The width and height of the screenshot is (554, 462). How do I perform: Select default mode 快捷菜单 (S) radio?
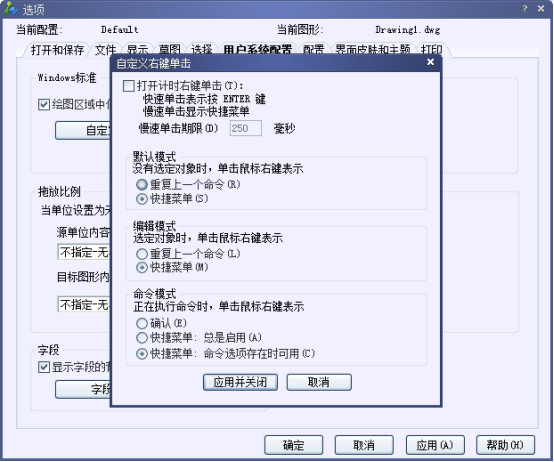click(142, 199)
